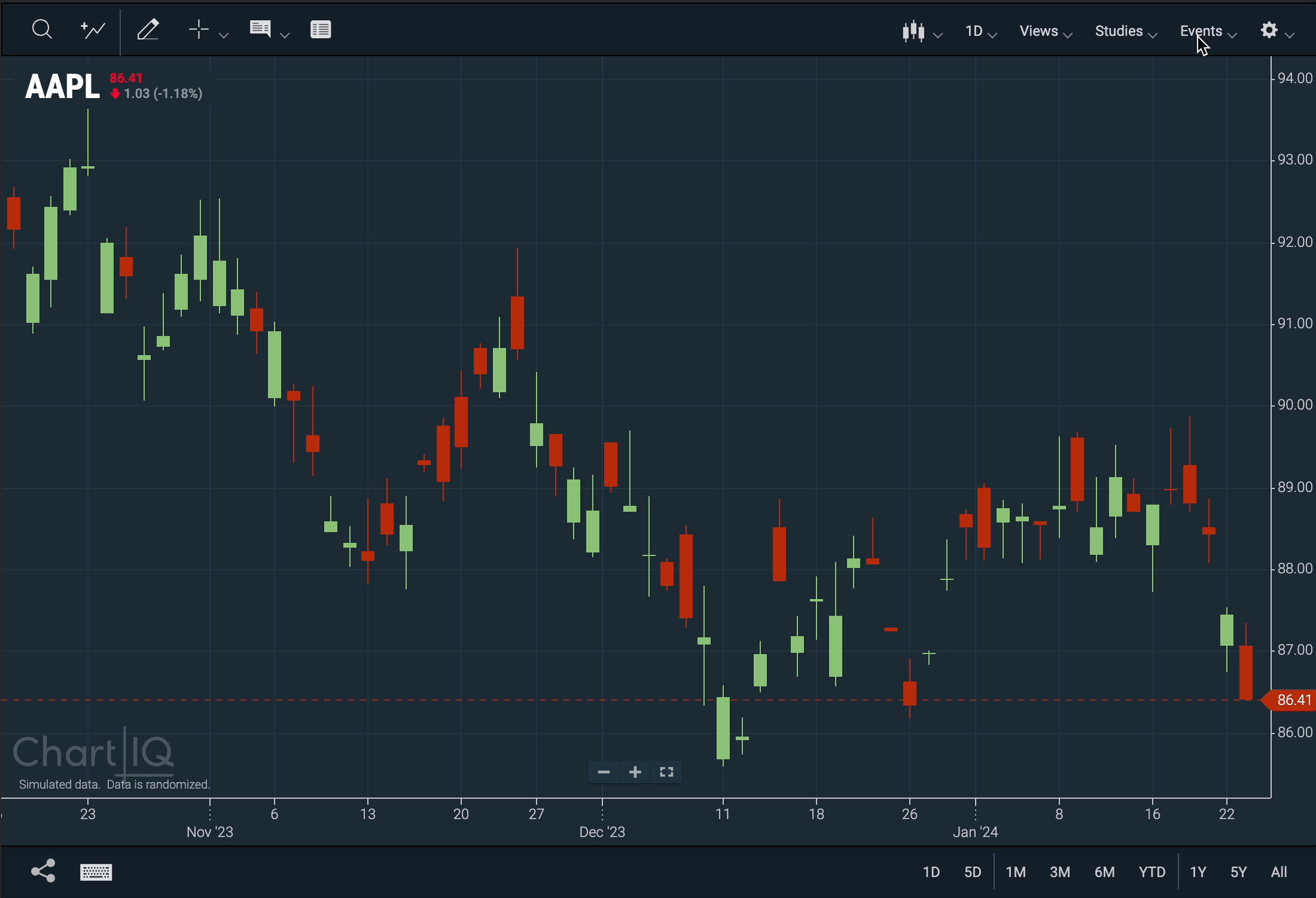1316x898 pixels.
Task: Toggle full screen chart icon
Action: pyautogui.click(x=667, y=772)
